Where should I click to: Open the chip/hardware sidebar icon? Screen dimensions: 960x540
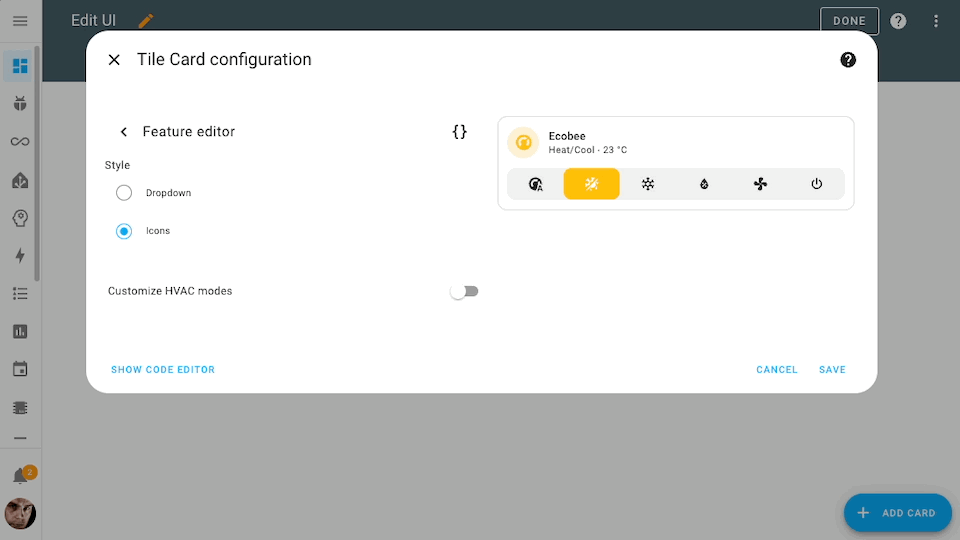(20, 408)
